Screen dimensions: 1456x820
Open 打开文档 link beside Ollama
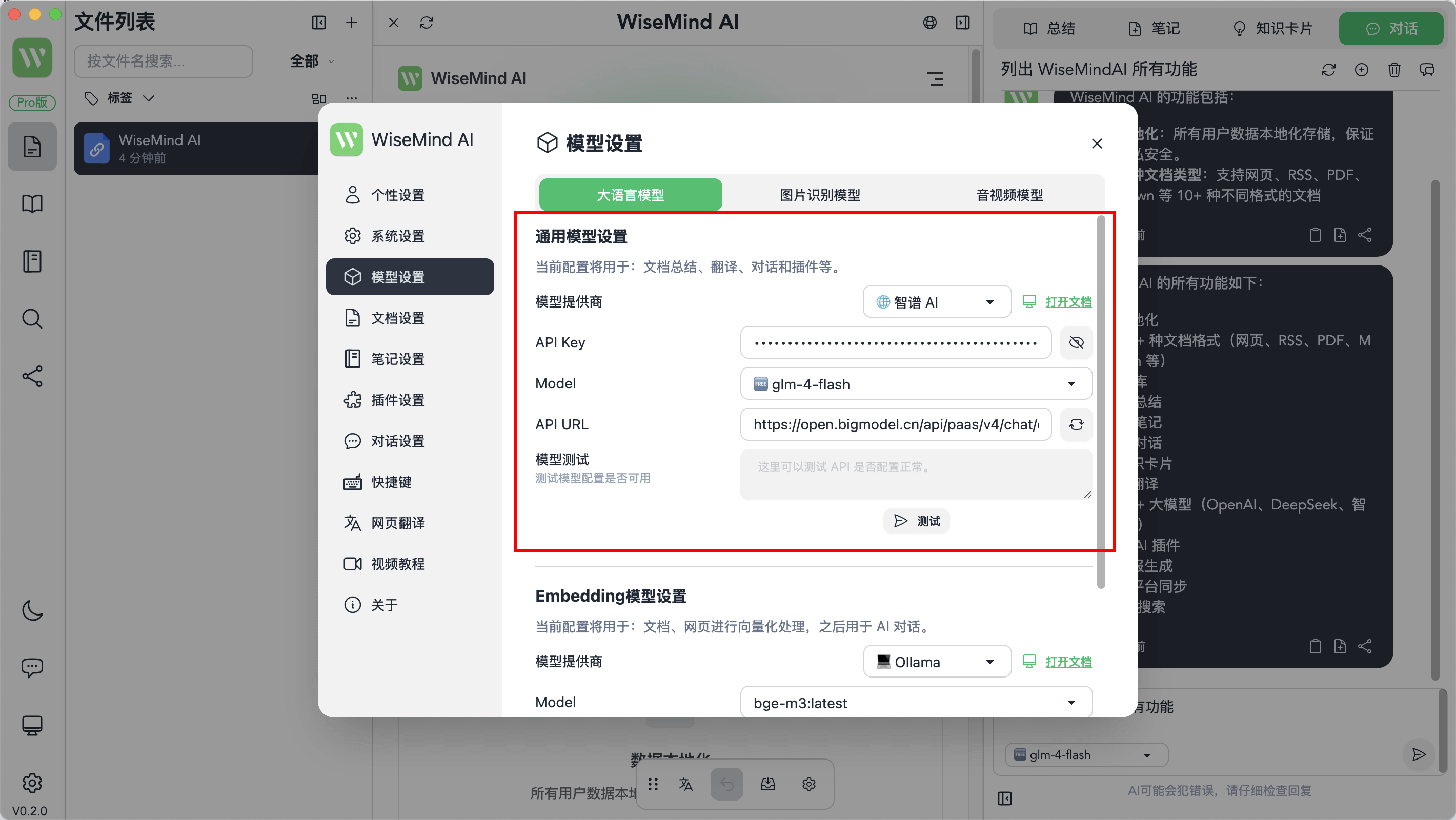point(1068,661)
